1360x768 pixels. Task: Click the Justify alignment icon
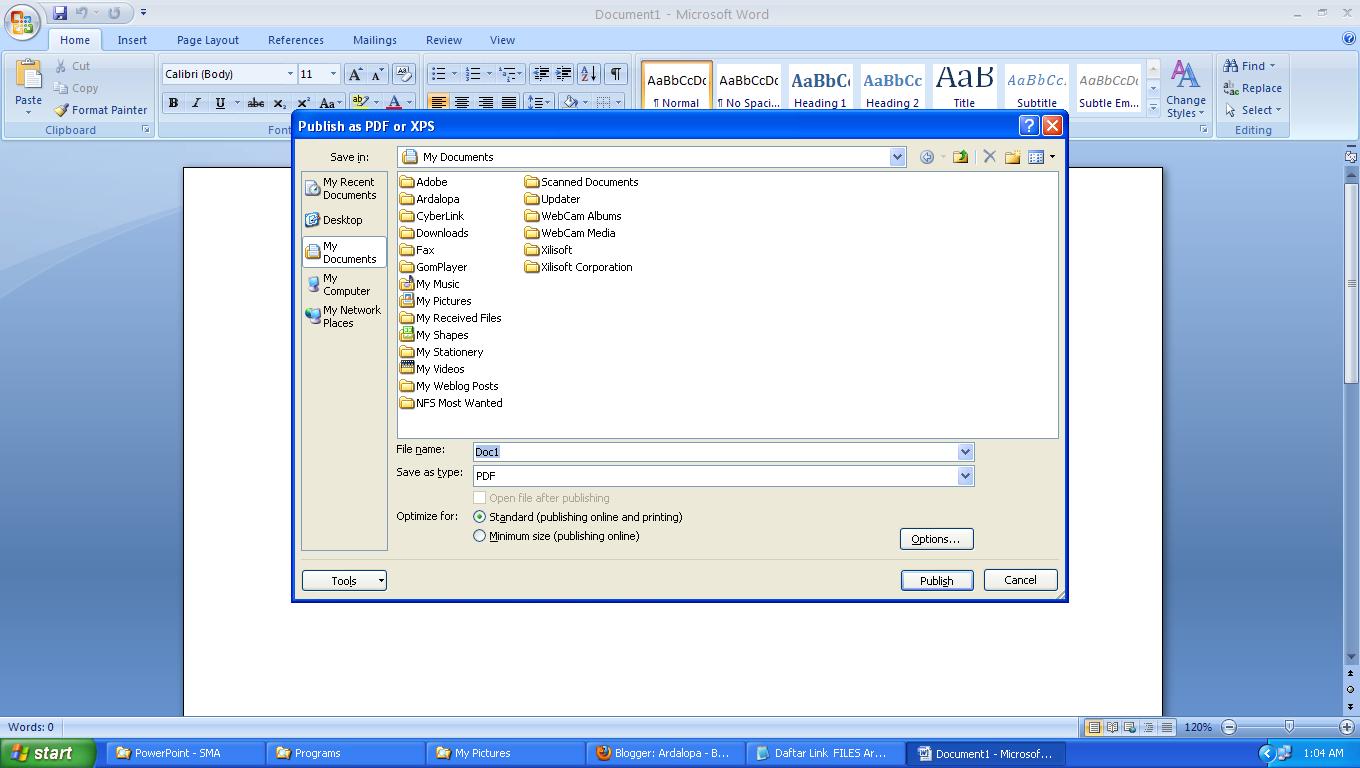point(509,103)
